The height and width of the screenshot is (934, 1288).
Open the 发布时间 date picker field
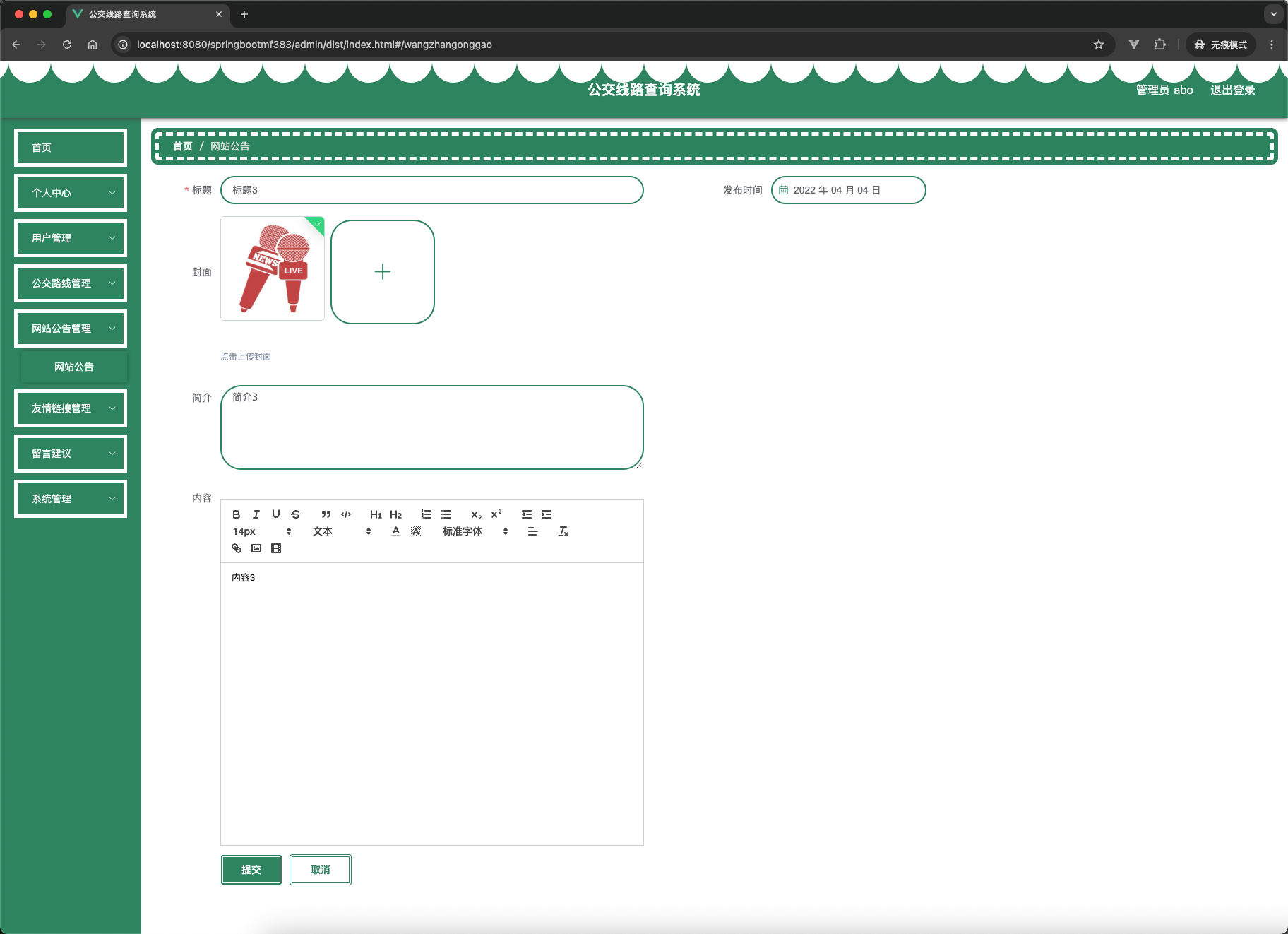click(x=849, y=190)
